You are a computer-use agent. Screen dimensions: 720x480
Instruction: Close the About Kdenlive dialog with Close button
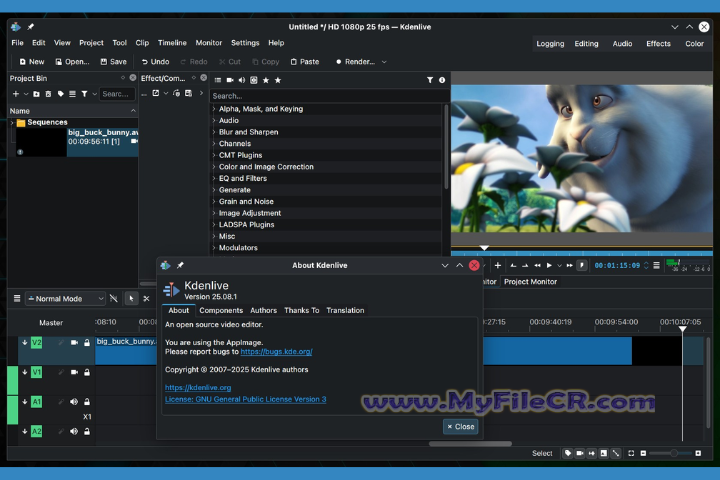tap(461, 427)
